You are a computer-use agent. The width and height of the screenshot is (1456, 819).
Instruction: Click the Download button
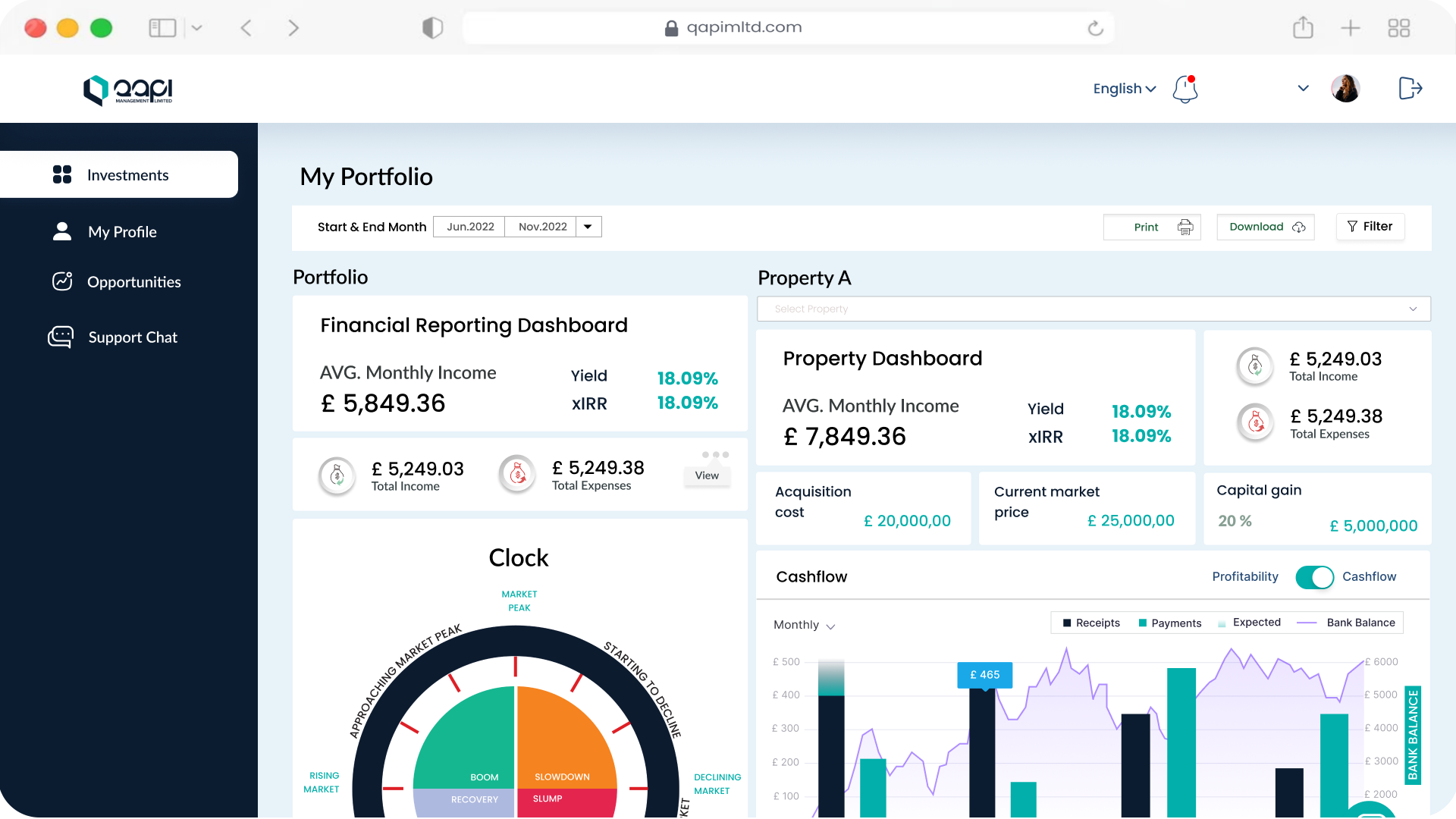[x=1266, y=227]
